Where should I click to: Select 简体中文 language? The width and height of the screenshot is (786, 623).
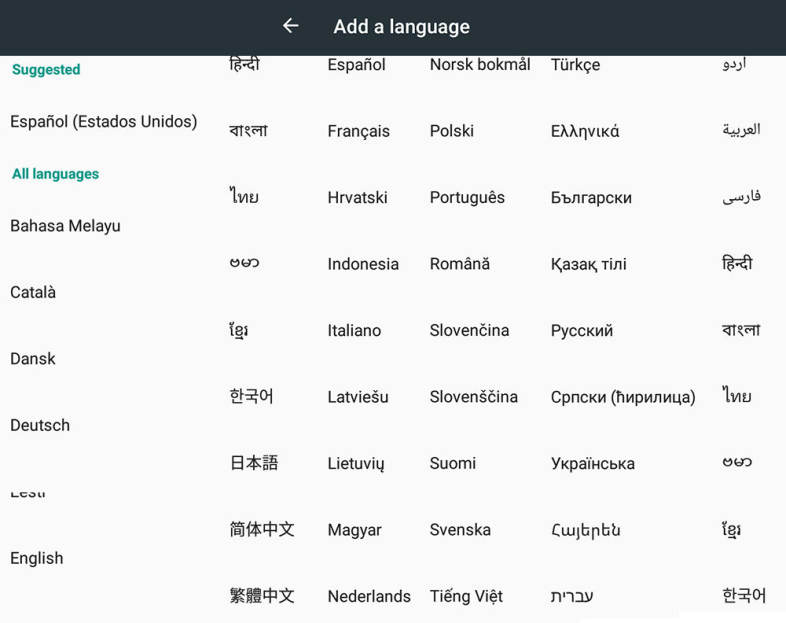pyautogui.click(x=262, y=530)
